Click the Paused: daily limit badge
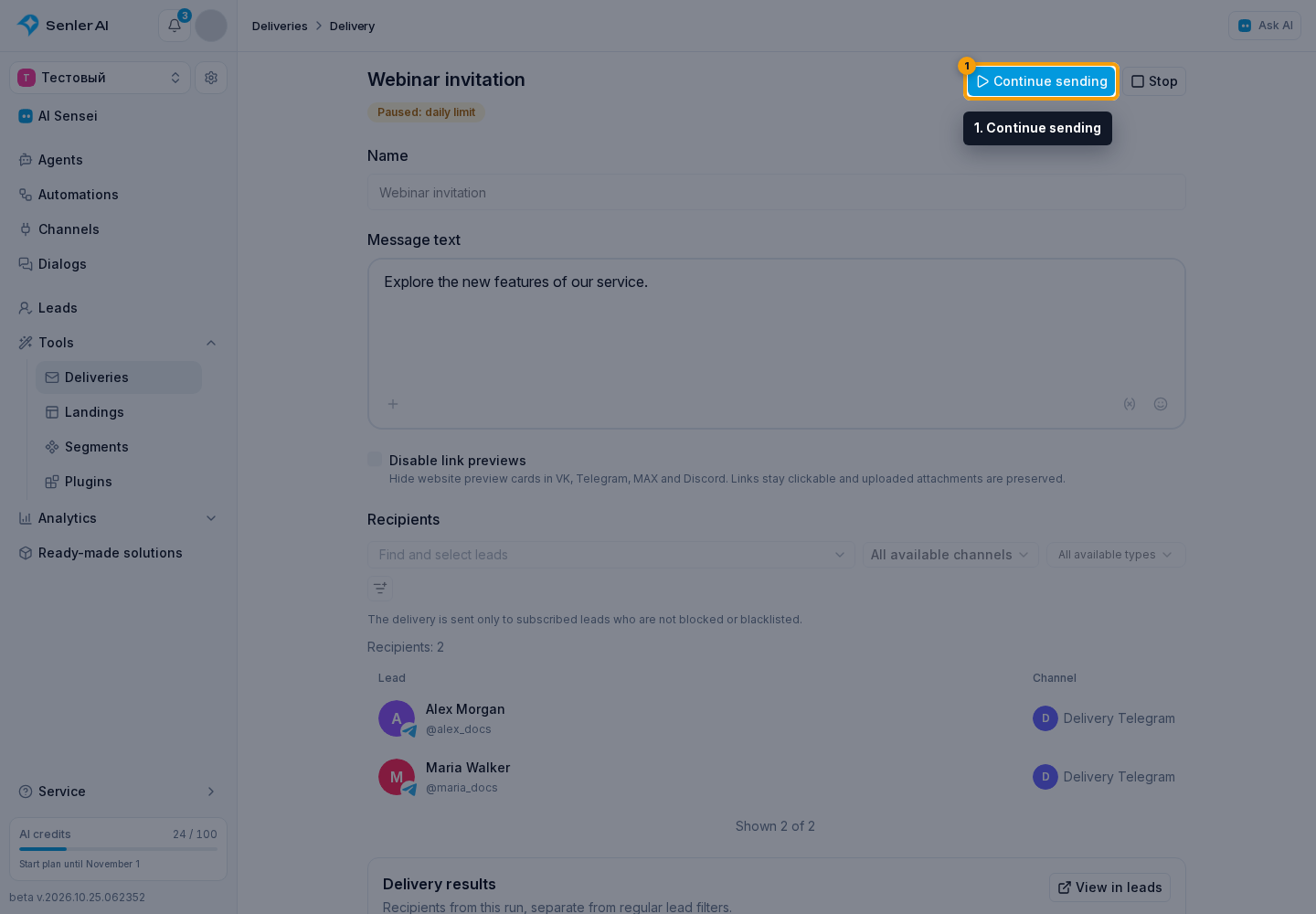The width and height of the screenshot is (1316, 914). [427, 112]
